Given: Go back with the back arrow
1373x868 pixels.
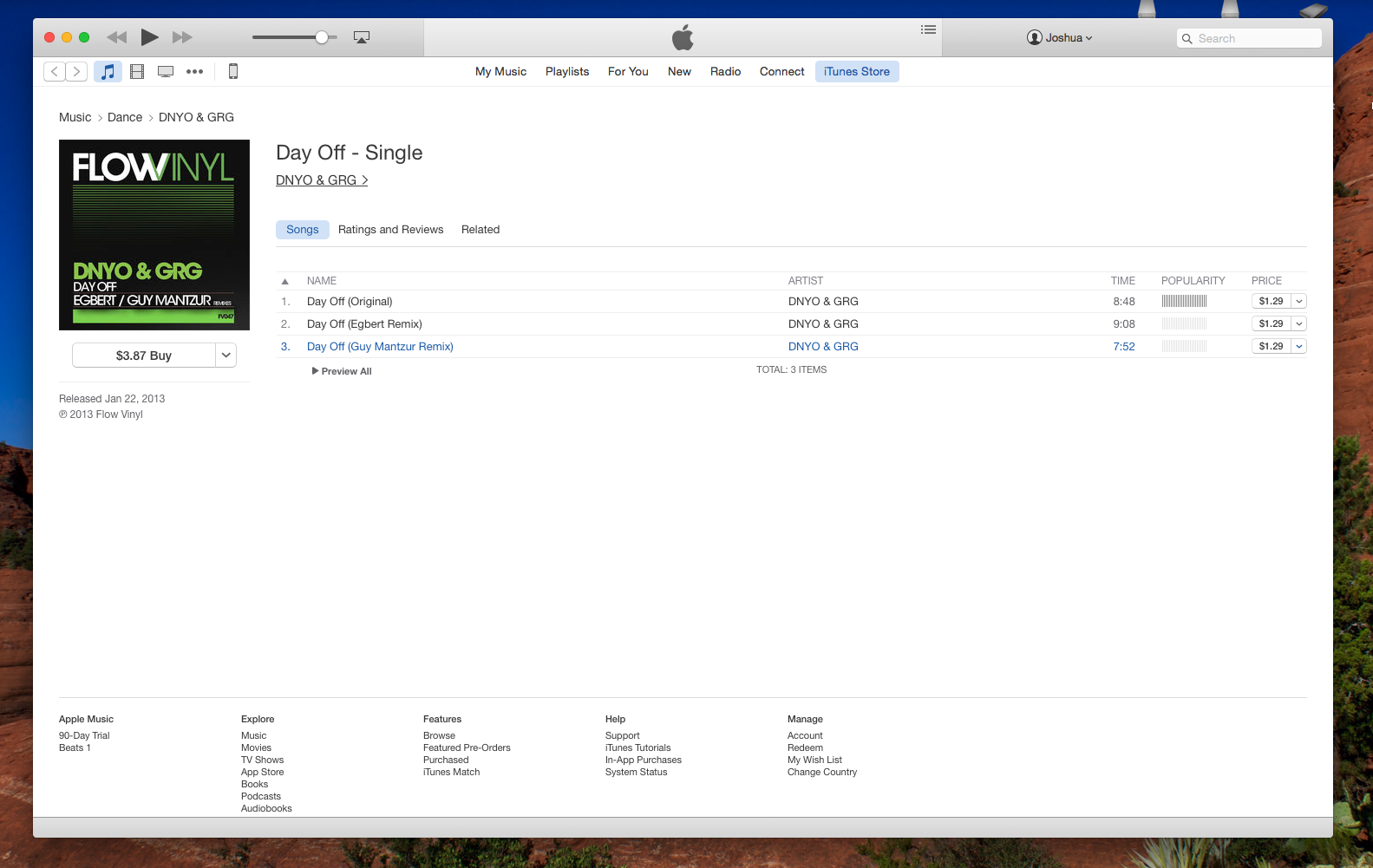Looking at the screenshot, I should pos(55,72).
